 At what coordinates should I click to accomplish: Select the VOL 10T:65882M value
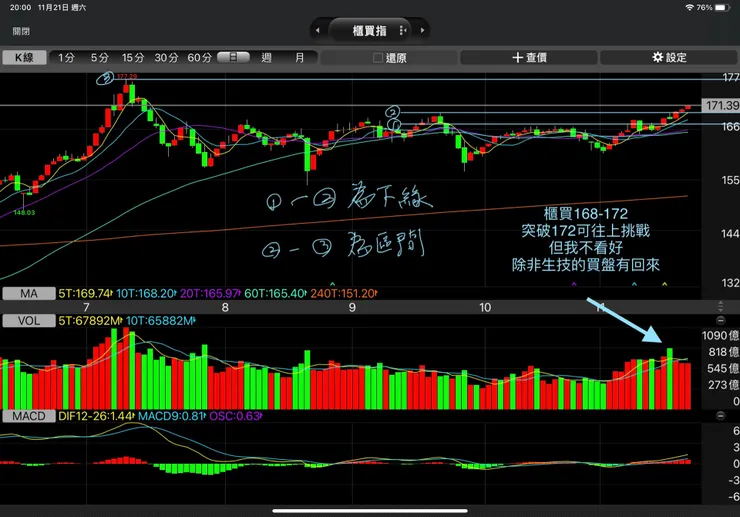pyautogui.click(x=160, y=321)
